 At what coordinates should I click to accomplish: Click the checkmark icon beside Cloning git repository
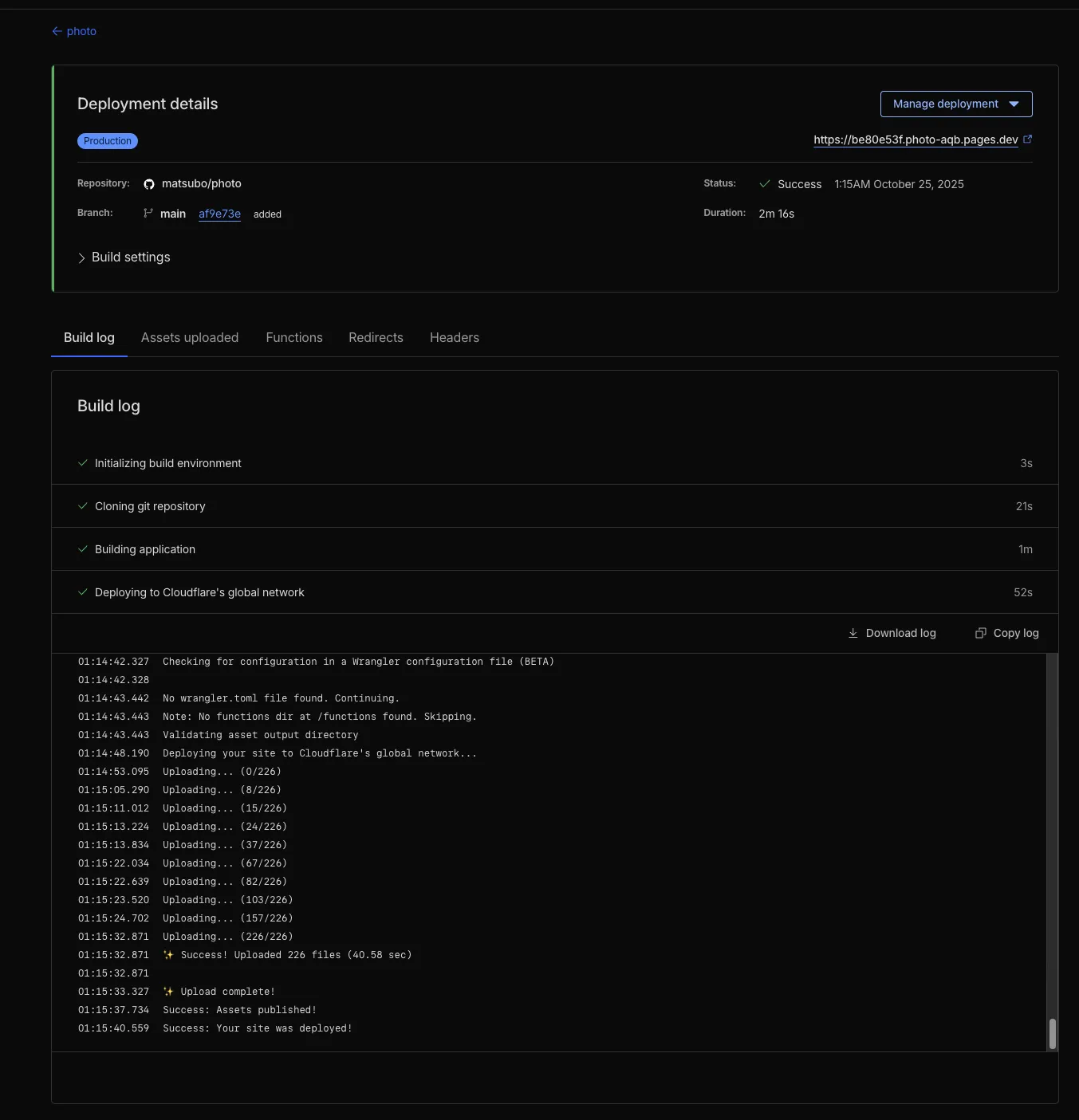[x=83, y=505]
